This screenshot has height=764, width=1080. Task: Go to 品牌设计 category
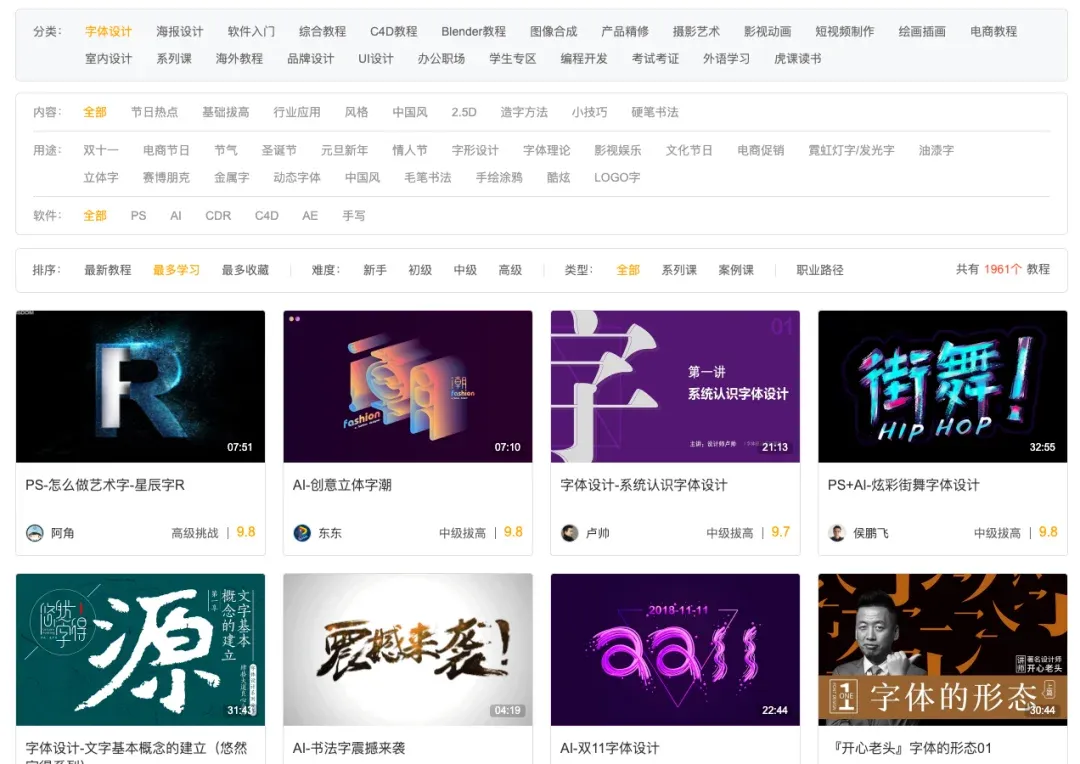pyautogui.click(x=311, y=59)
